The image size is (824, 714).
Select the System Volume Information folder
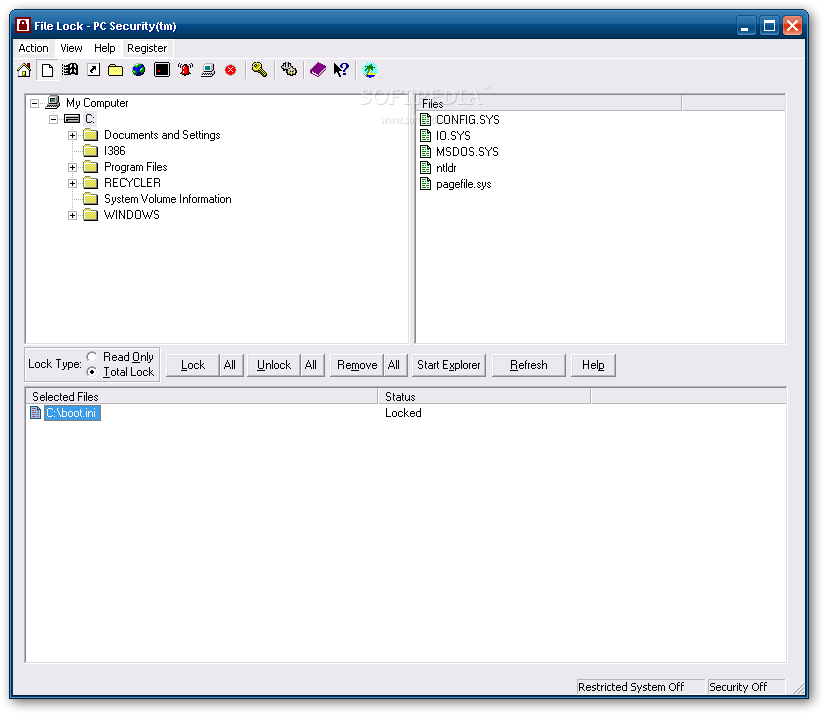168,199
